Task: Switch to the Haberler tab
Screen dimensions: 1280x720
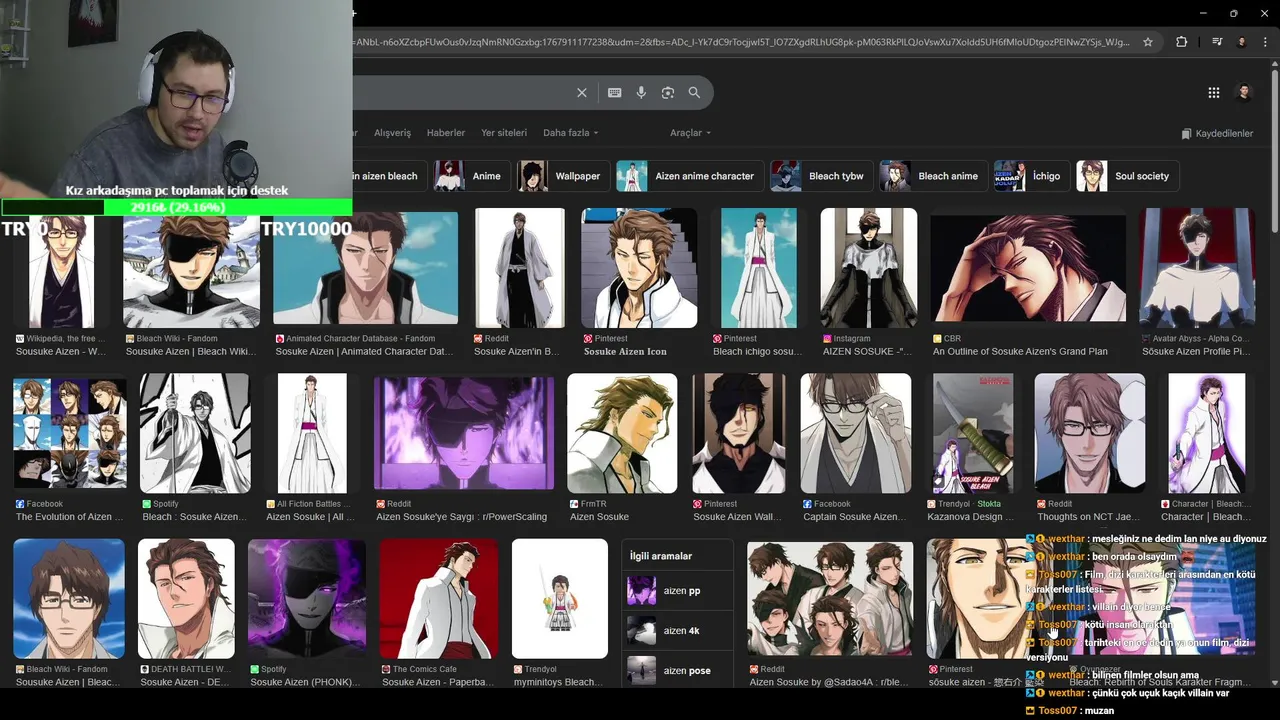Action: [446, 133]
